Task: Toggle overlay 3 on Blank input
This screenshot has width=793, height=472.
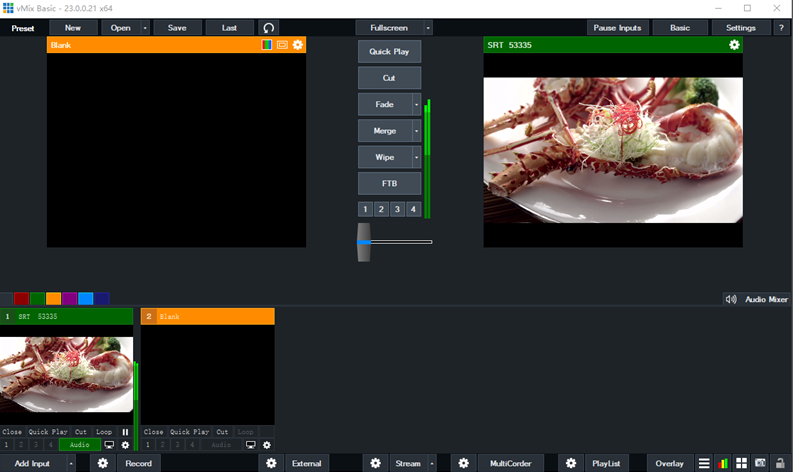Action: click(x=177, y=445)
